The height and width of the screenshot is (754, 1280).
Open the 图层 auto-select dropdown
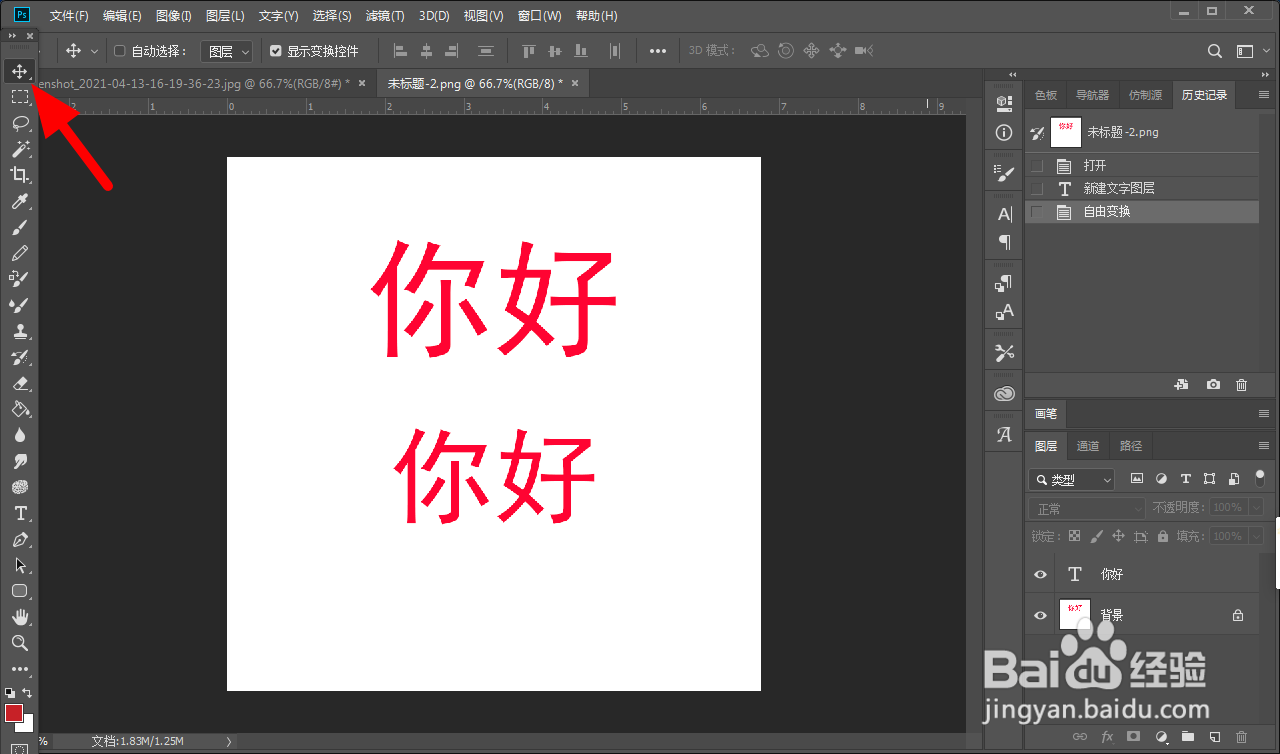click(226, 51)
